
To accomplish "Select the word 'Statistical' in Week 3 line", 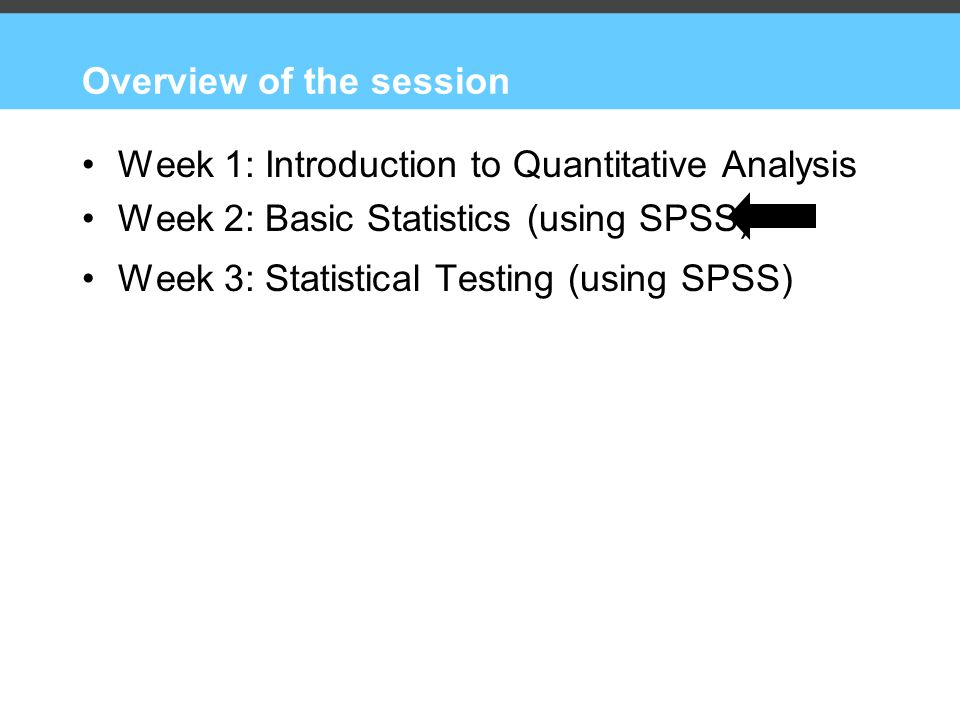I will click(x=343, y=279).
